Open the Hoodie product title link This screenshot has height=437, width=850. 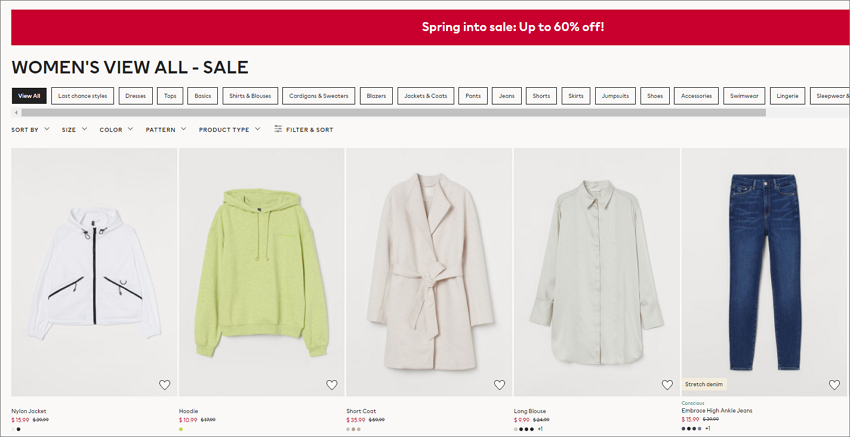click(x=189, y=411)
